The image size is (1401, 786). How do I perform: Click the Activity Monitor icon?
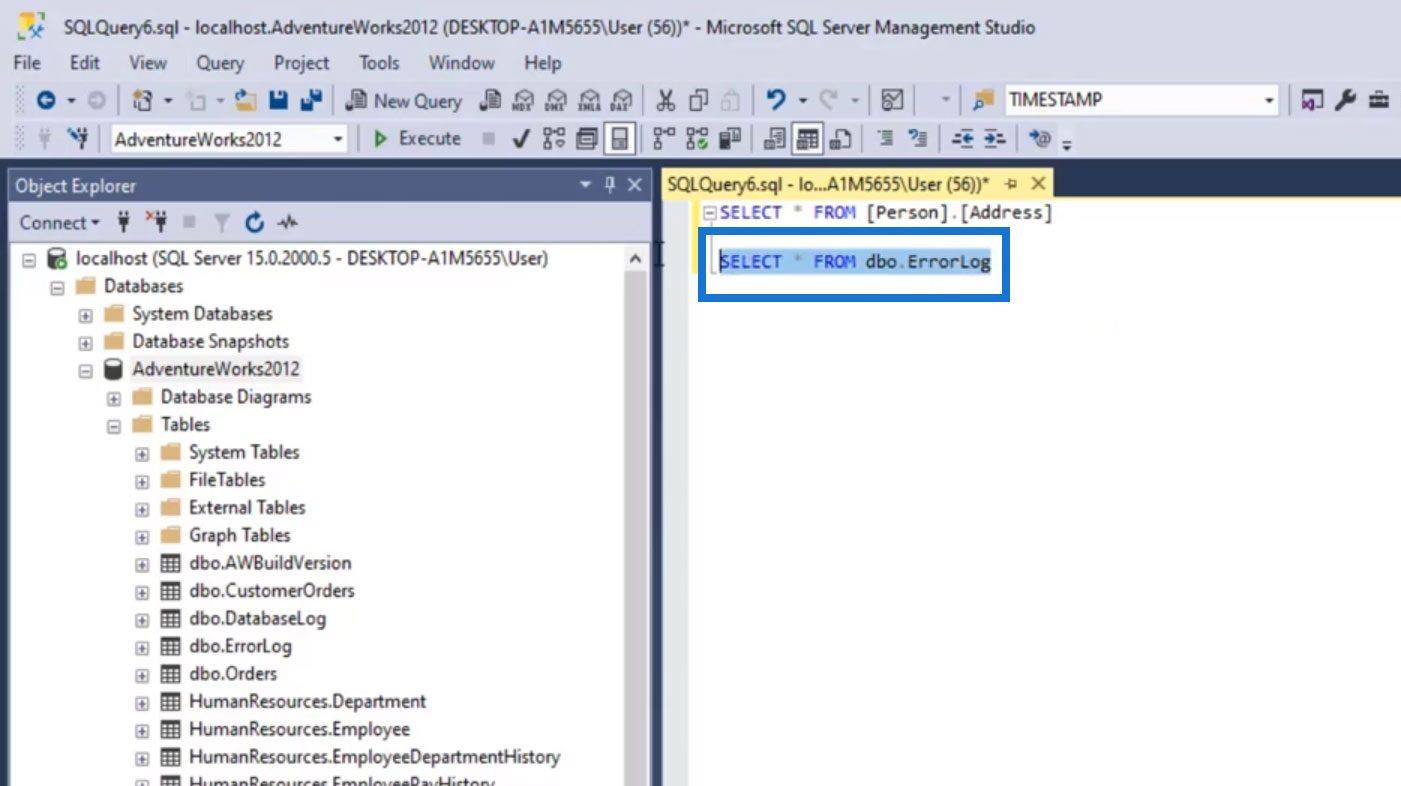[893, 100]
